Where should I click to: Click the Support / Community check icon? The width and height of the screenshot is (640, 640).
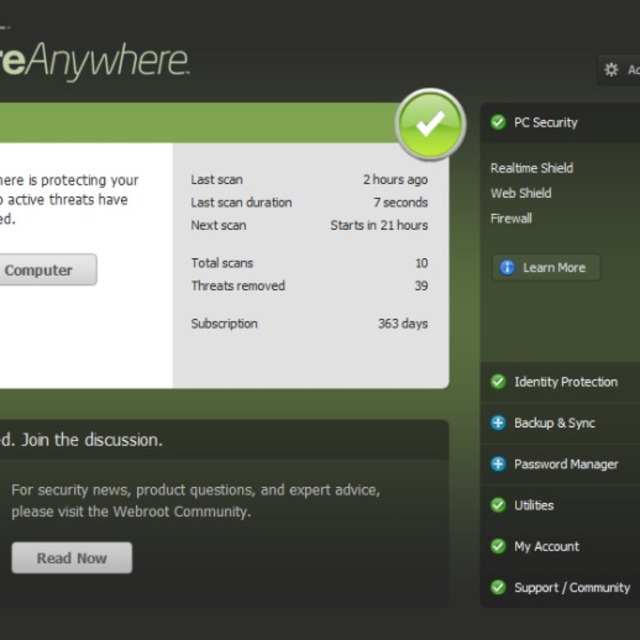point(498,587)
